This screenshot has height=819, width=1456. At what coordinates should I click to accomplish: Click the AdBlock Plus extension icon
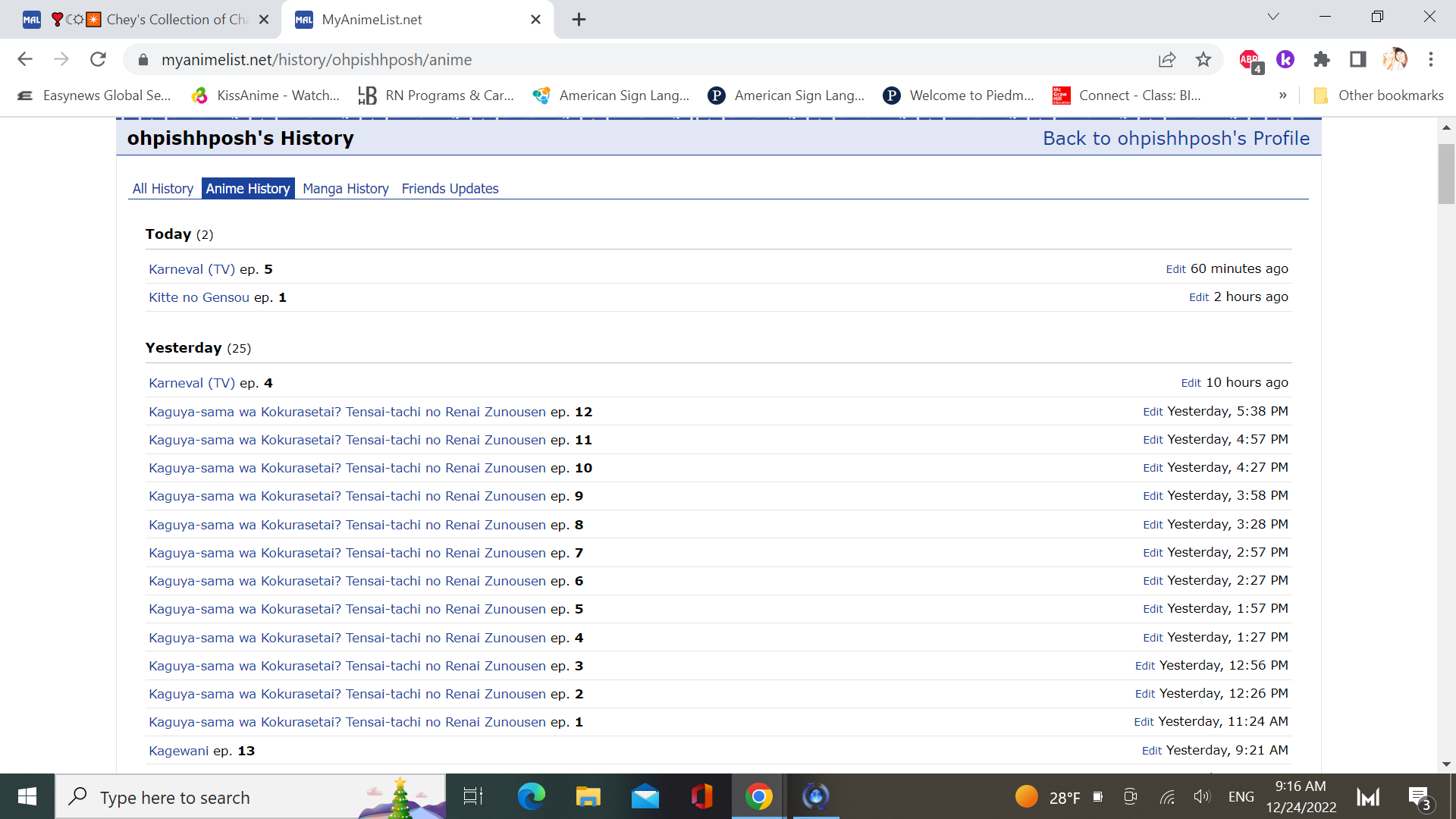(1249, 59)
